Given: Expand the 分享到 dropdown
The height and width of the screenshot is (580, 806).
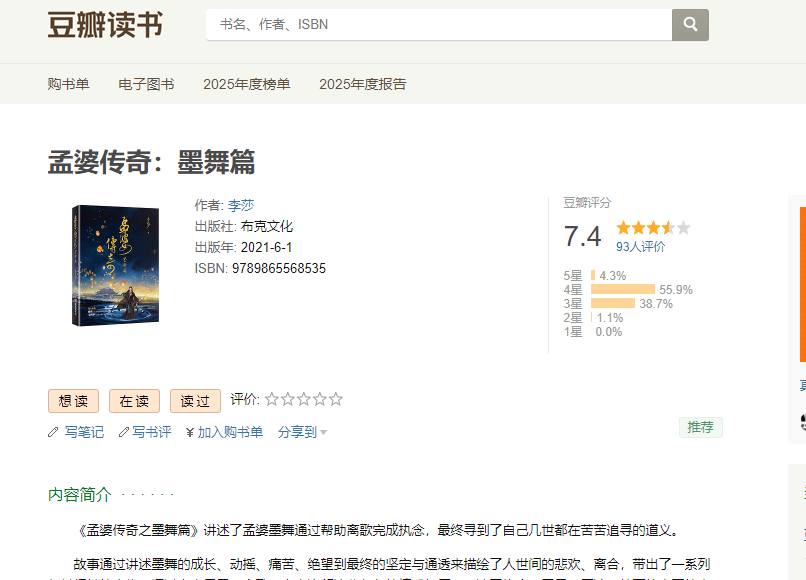Looking at the screenshot, I should click(302, 432).
